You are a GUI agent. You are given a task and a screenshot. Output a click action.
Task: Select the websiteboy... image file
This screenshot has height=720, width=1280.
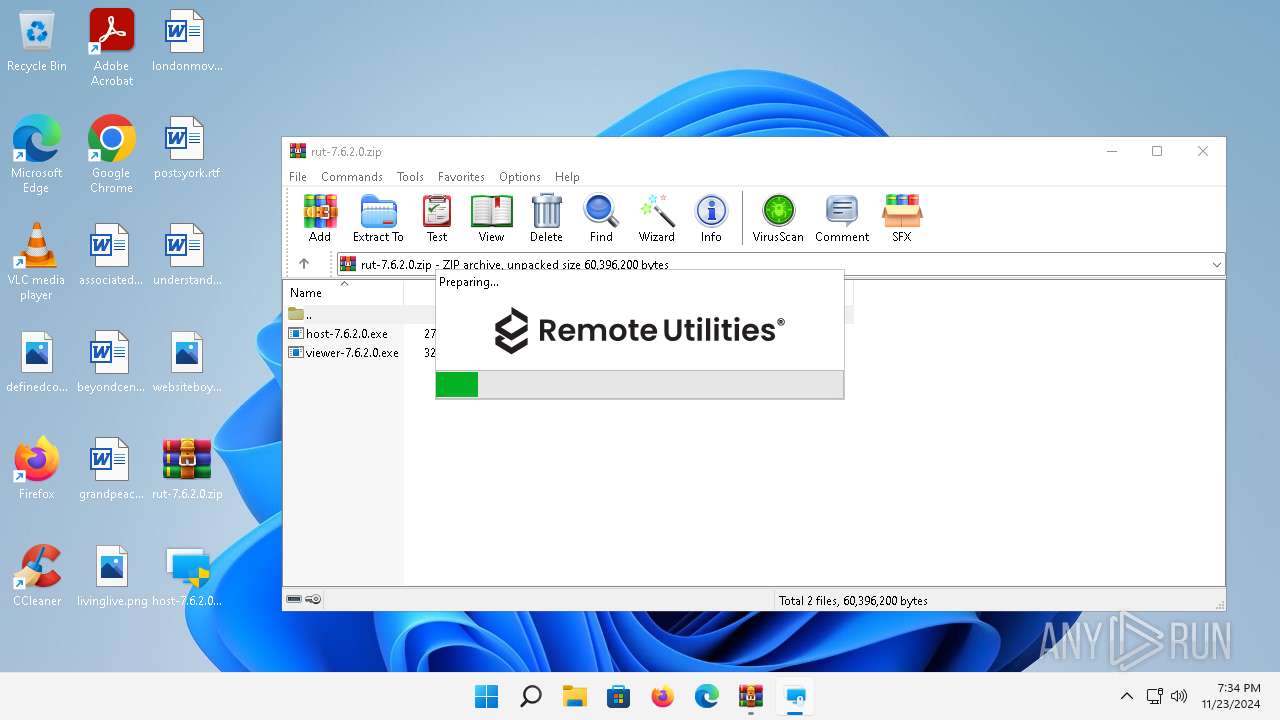(187, 362)
